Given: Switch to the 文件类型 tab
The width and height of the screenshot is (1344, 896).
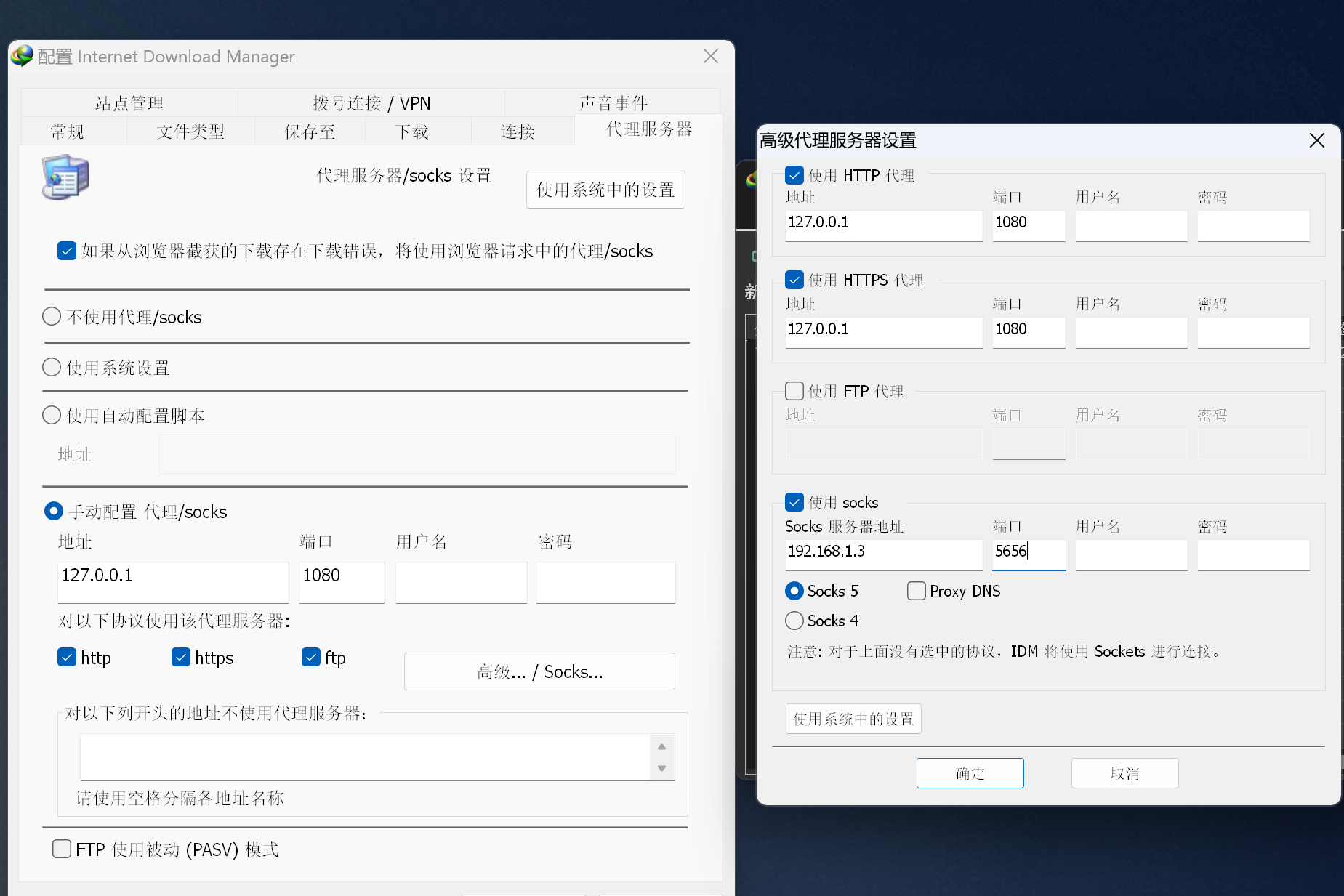Looking at the screenshot, I should click(190, 132).
